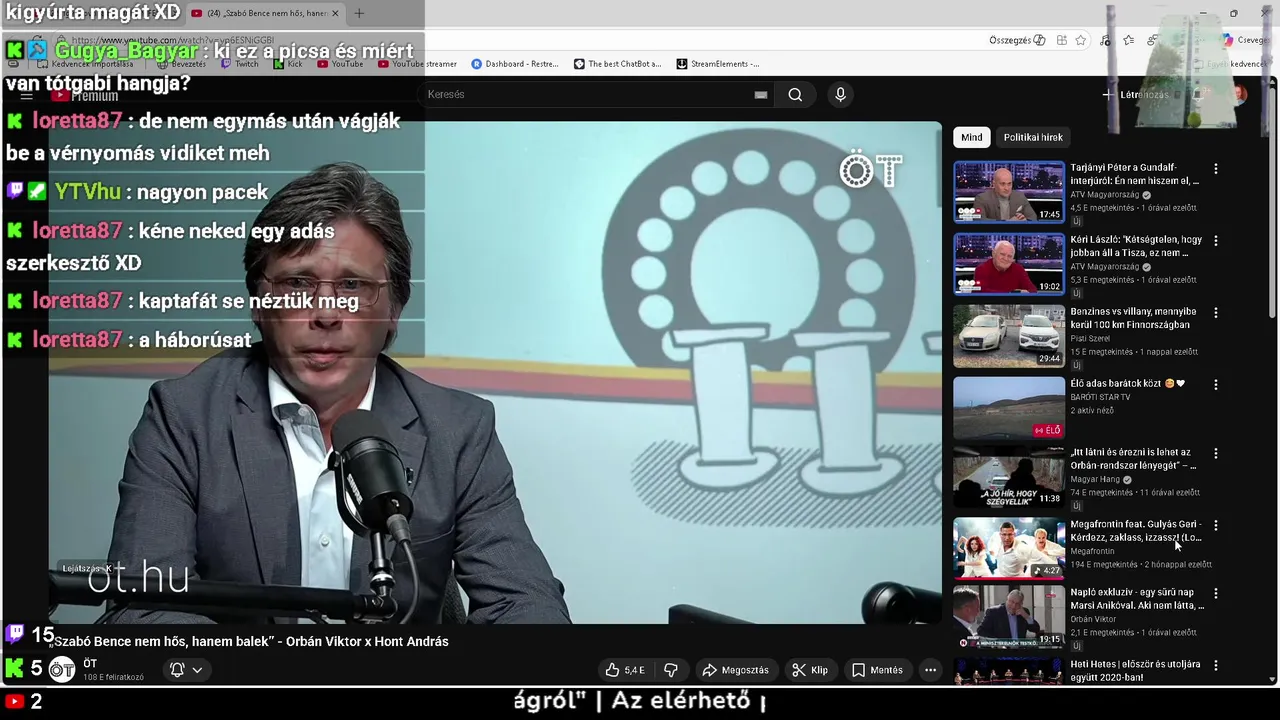This screenshot has width=1280, height=720.
Task: Open the YouTube hamburger guide menu
Action: [27, 95]
